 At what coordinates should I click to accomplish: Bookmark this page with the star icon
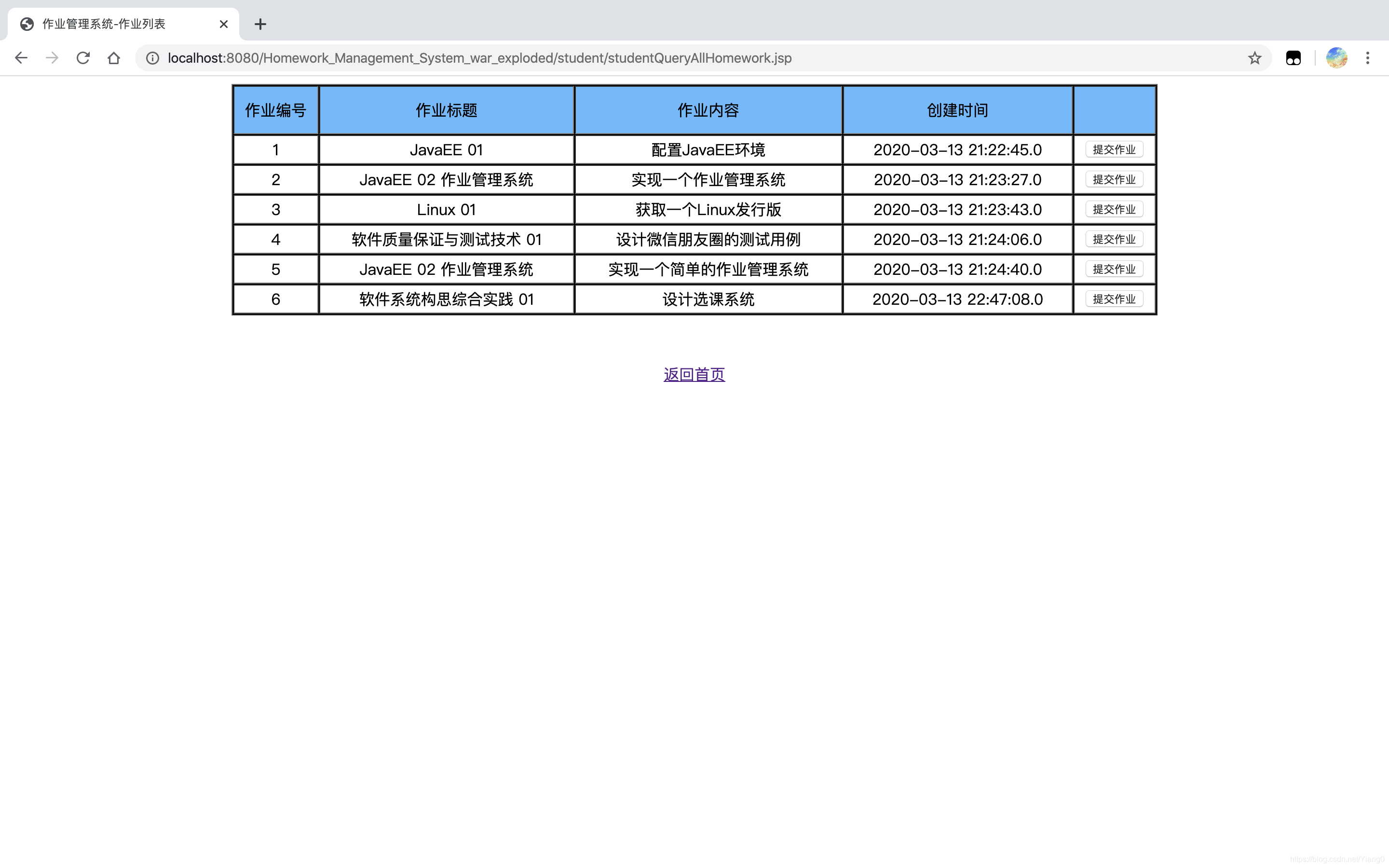coord(1255,58)
